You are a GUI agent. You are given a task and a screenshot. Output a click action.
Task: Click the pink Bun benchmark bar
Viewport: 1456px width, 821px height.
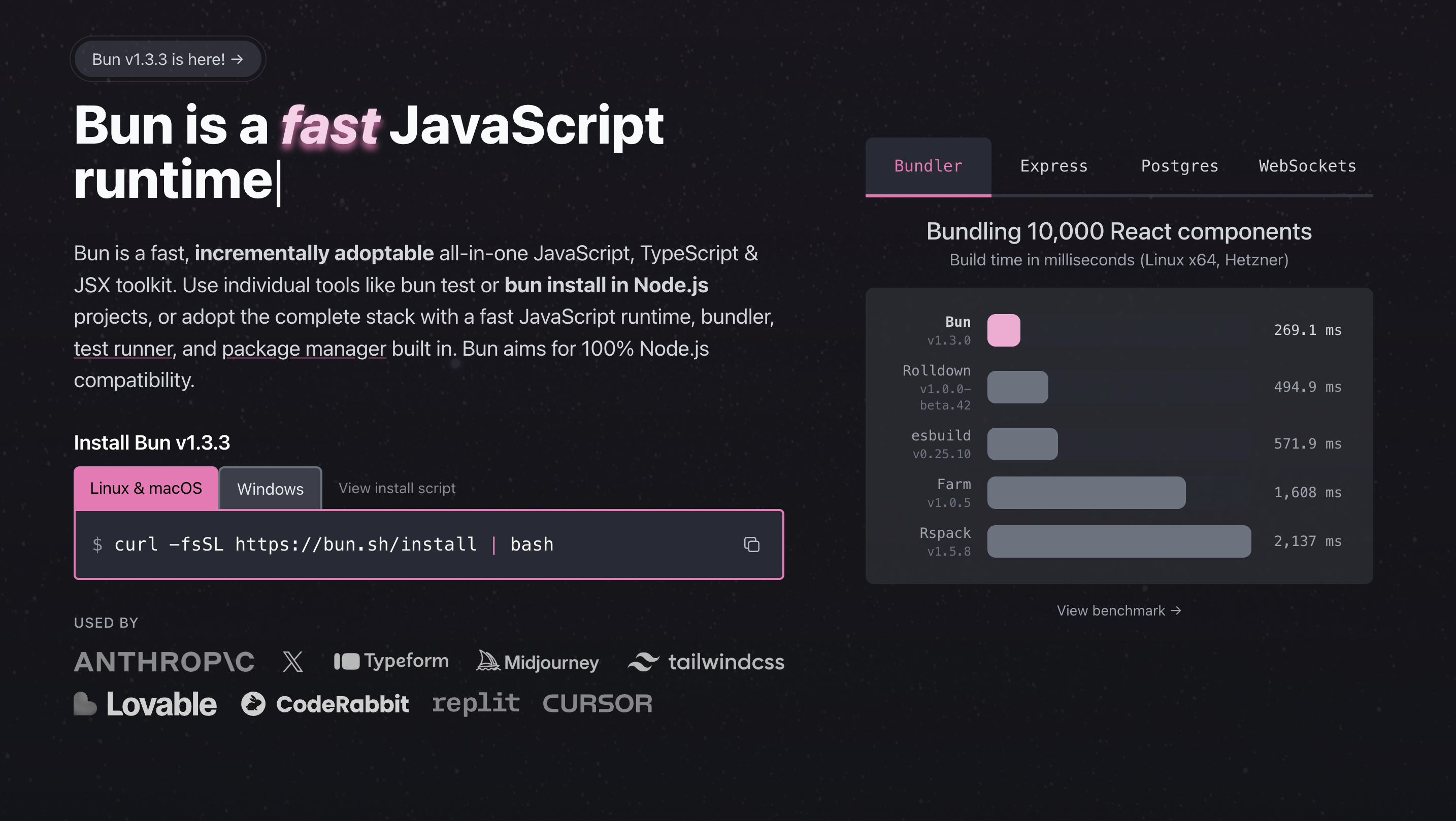pos(1003,330)
